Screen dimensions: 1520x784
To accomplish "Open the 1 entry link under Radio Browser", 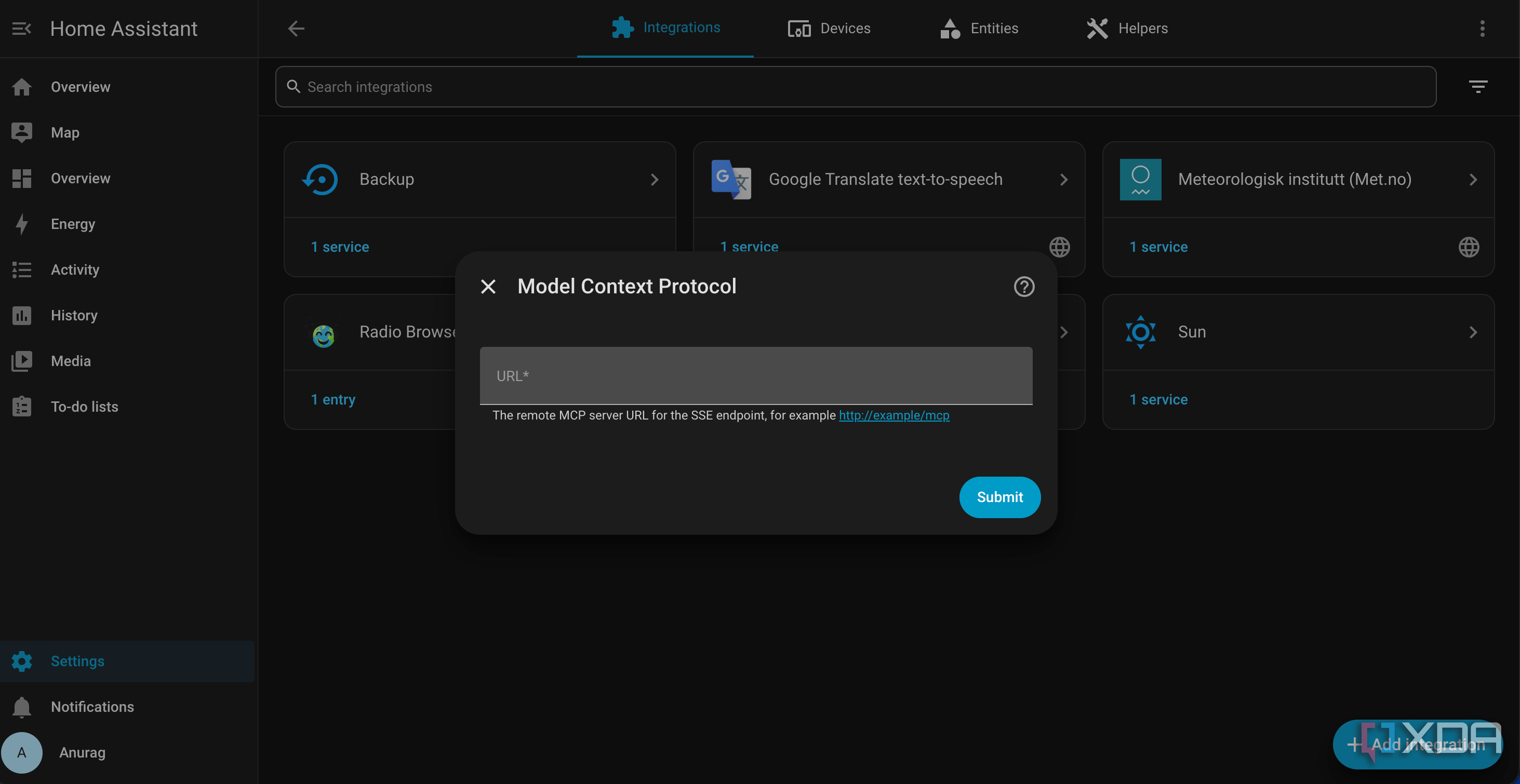I will point(334,399).
